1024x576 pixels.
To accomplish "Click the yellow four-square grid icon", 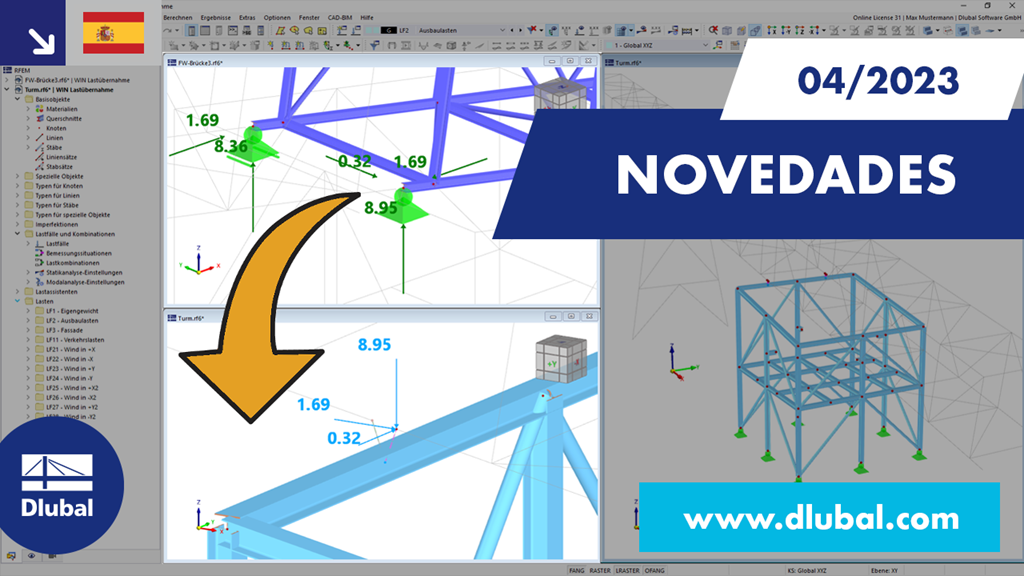I will tap(322, 31).
